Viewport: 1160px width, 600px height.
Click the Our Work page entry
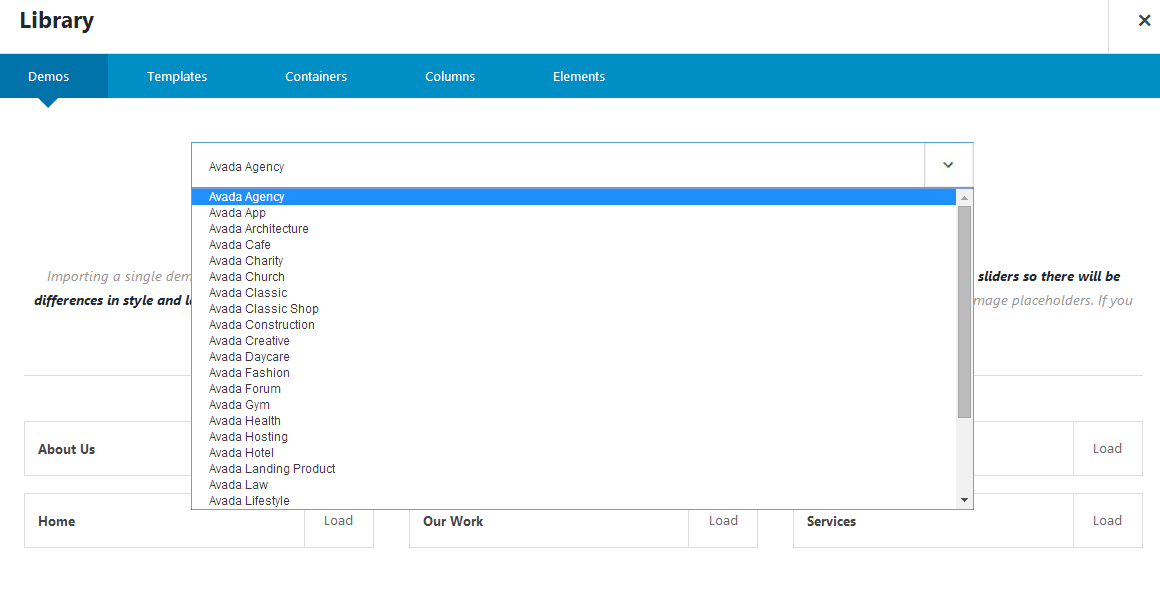tap(453, 521)
